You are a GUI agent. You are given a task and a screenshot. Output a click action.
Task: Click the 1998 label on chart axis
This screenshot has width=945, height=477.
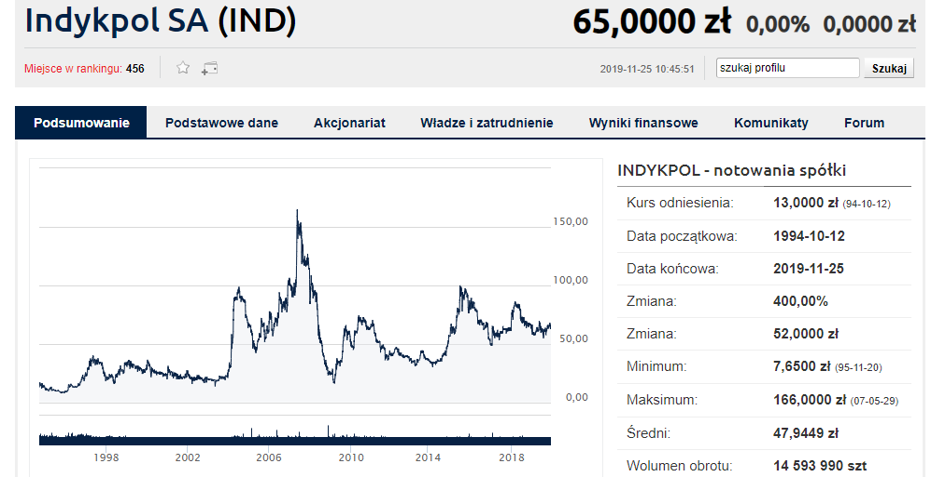106,458
